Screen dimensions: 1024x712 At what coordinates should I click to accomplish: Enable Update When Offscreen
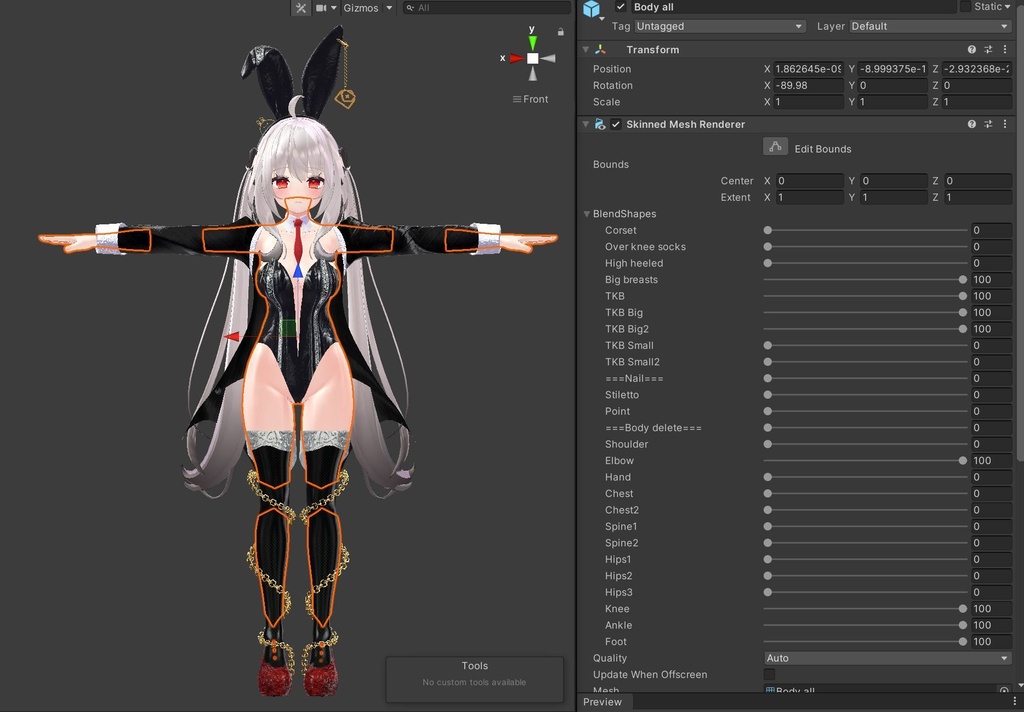tap(769, 674)
